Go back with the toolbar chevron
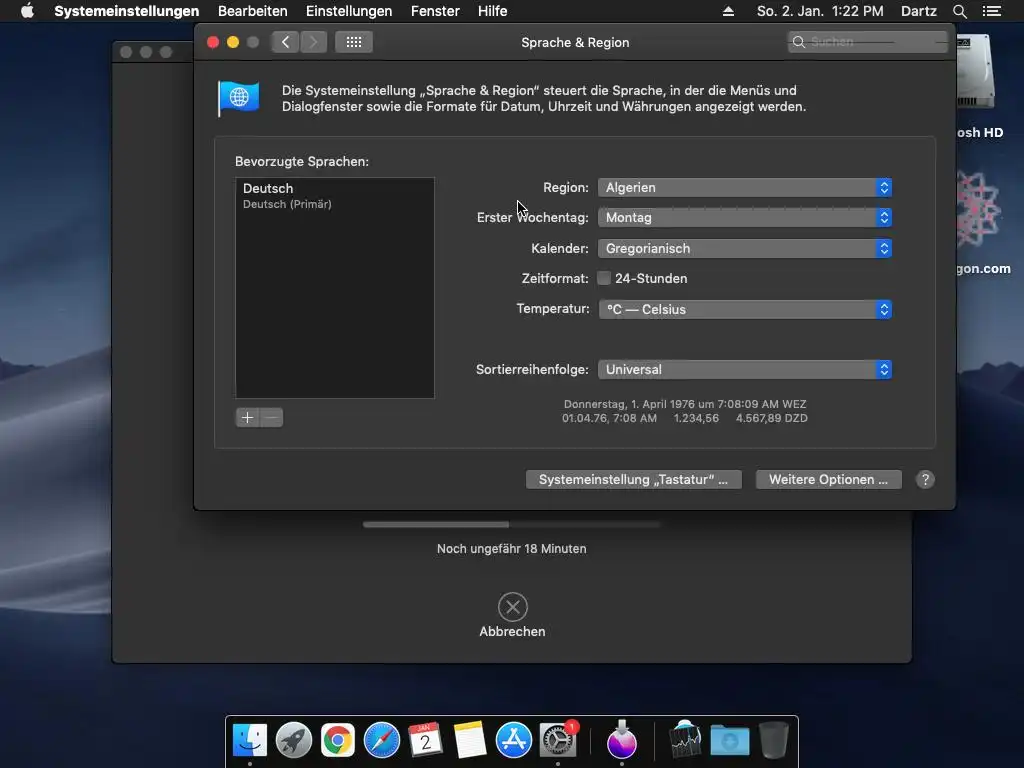The height and width of the screenshot is (768, 1024). pyautogui.click(x=285, y=42)
